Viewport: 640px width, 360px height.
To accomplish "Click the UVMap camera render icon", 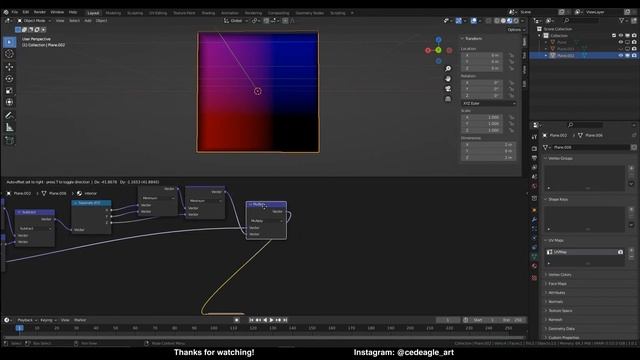I will [x=620, y=252].
